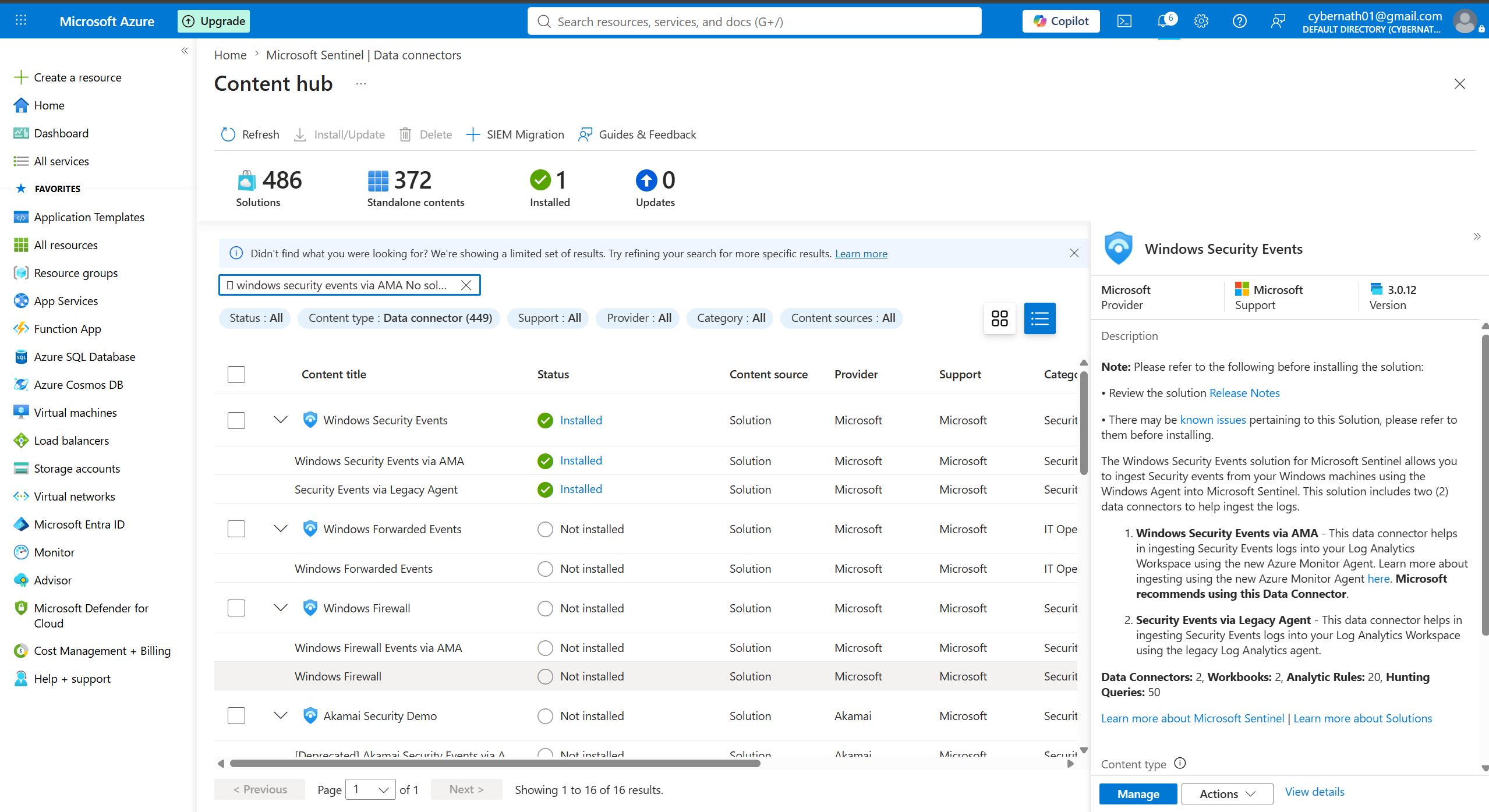Viewport: 1489px width, 812px height.
Task: Click the user account avatar
Action: click(1464, 22)
